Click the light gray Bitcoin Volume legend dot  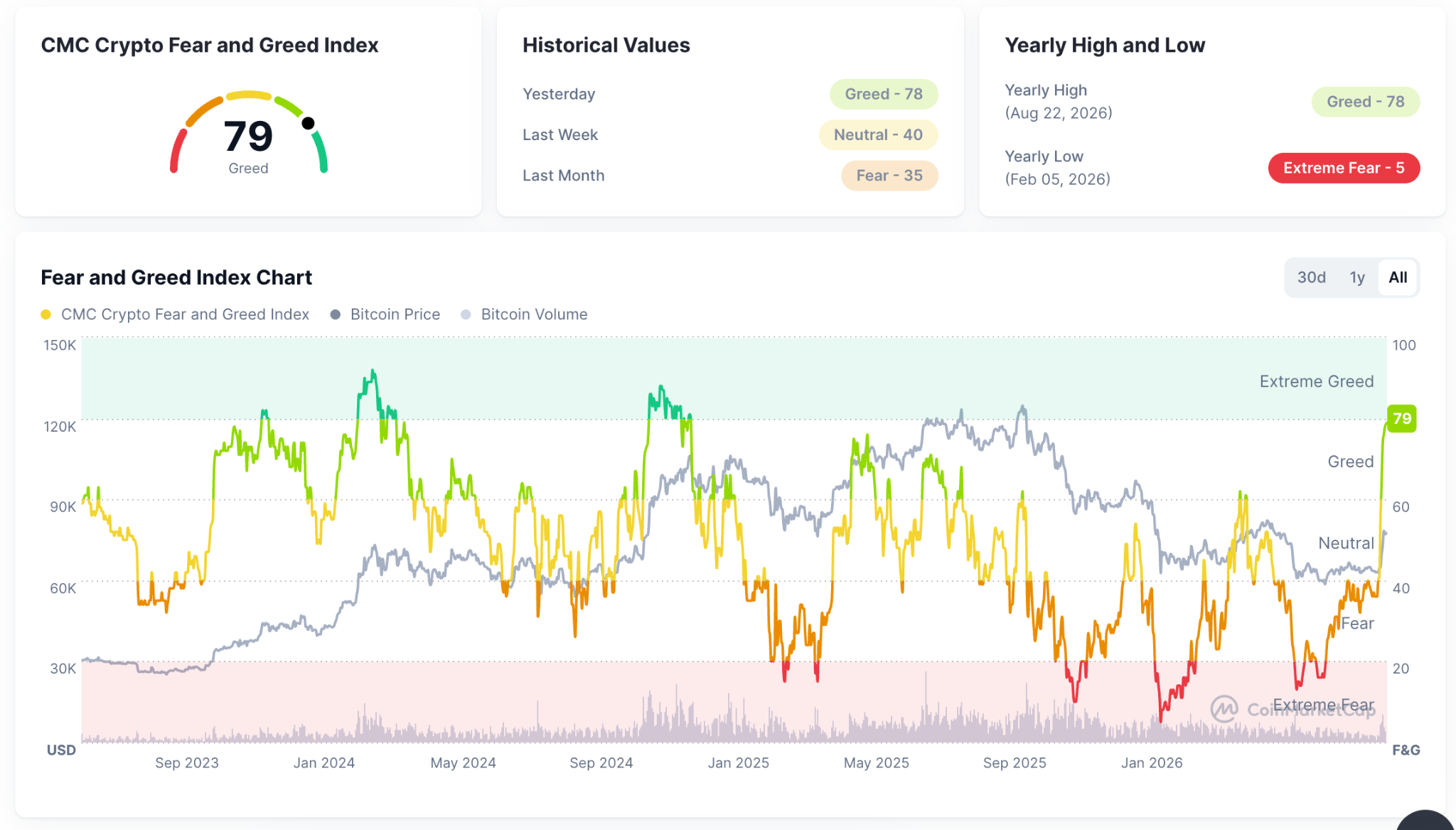click(466, 314)
